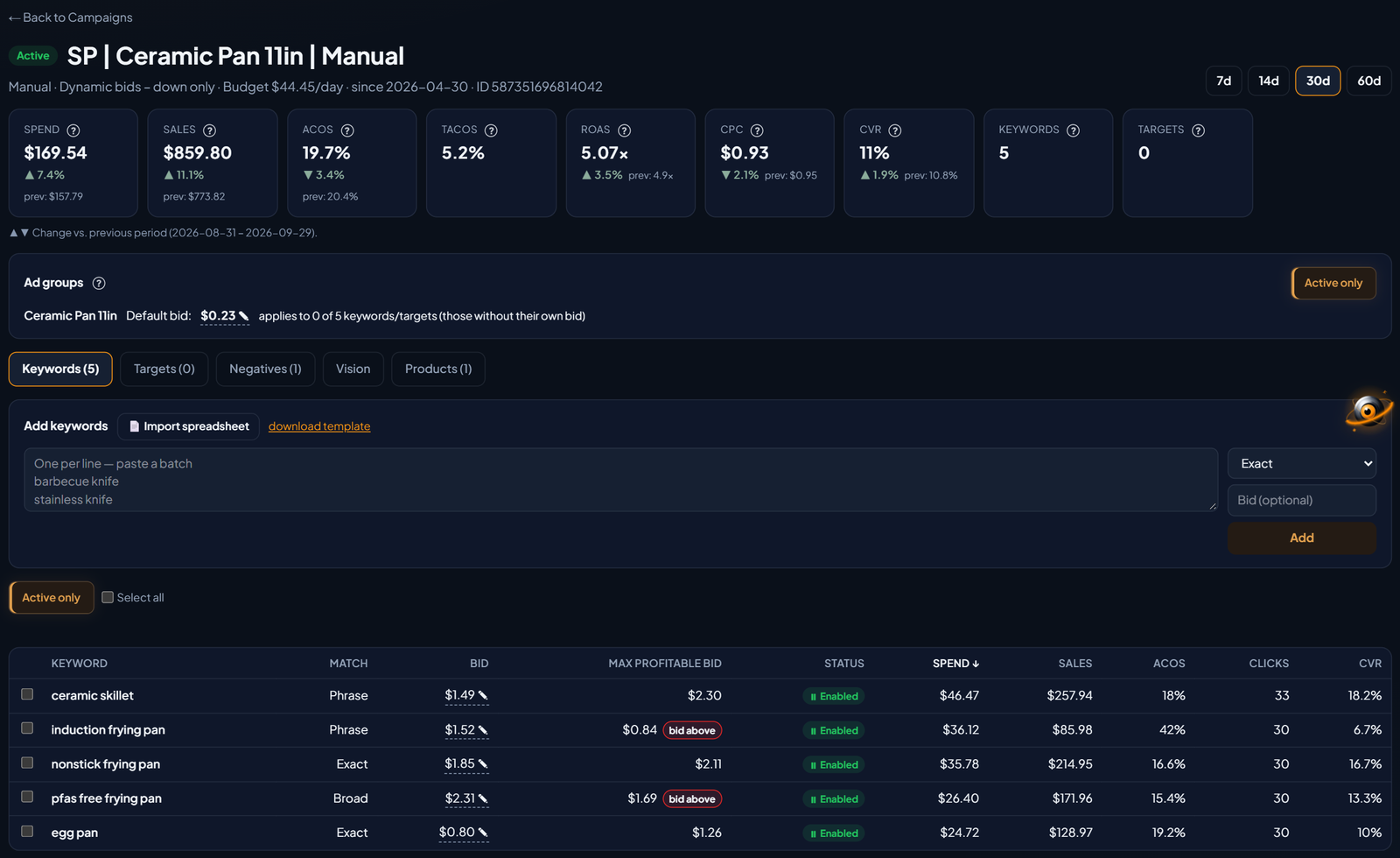Switch to the Targets (0) tab

(x=164, y=369)
